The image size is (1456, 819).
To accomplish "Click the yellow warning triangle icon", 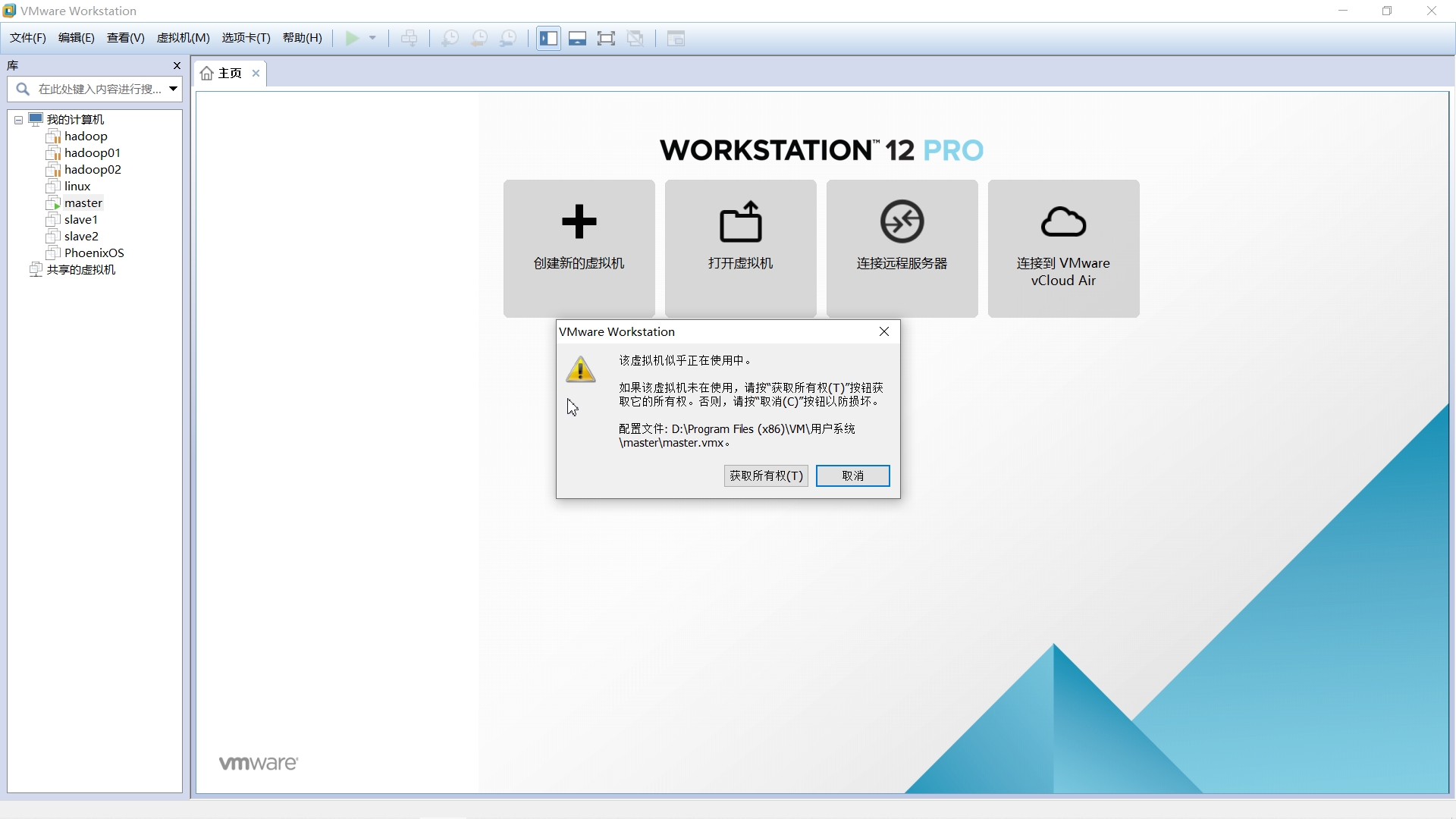I will (581, 369).
